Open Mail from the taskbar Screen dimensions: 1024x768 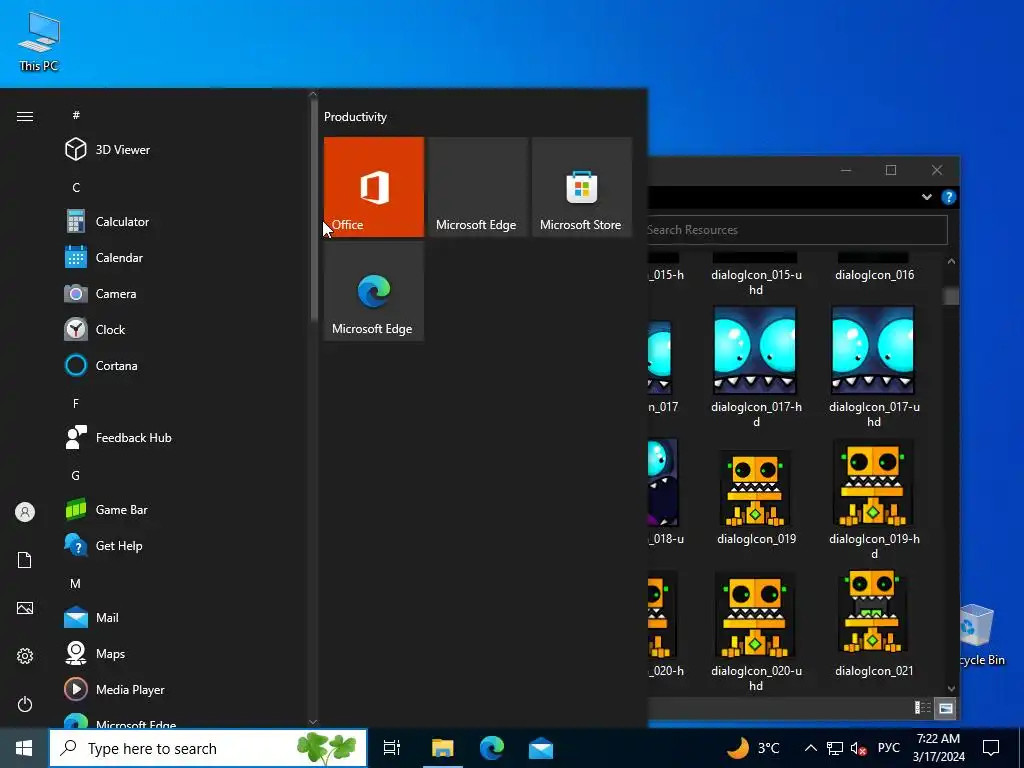541,748
